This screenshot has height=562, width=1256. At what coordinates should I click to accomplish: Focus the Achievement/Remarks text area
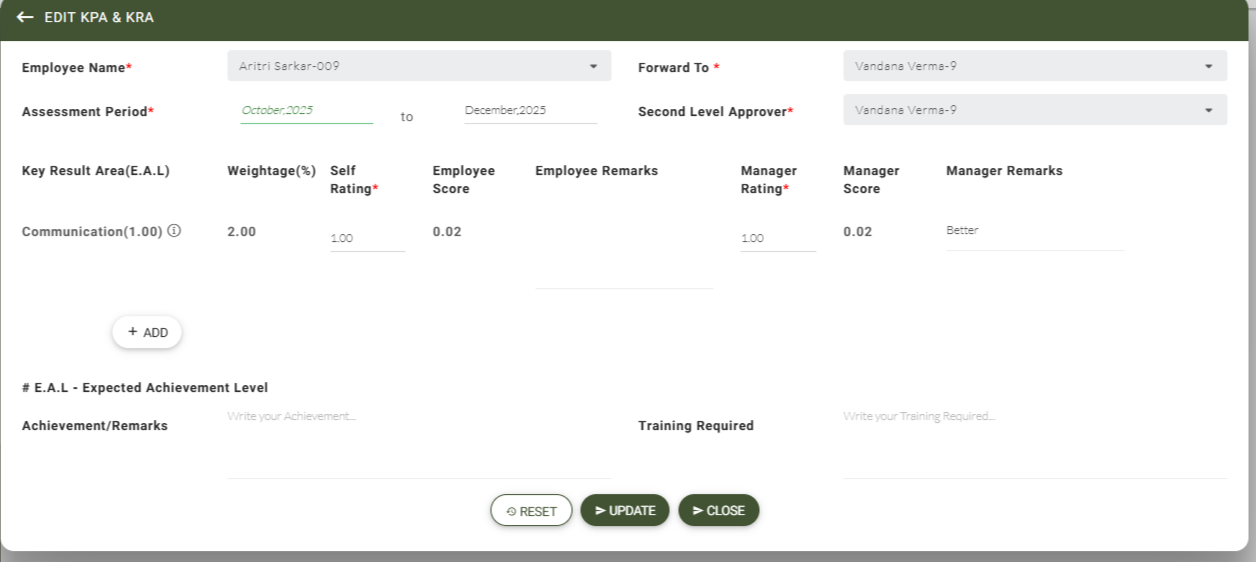point(419,441)
